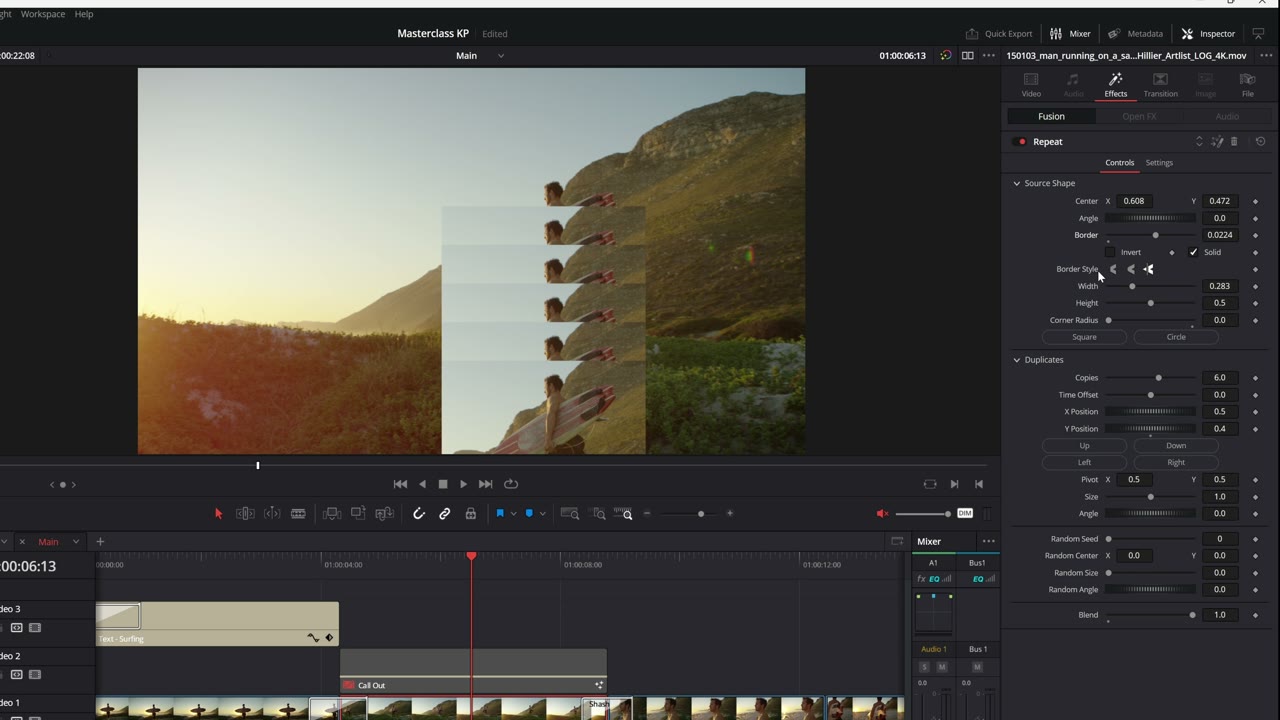Collapse the Source Shape section
Screen dimensions: 1280x720
(x=1017, y=183)
